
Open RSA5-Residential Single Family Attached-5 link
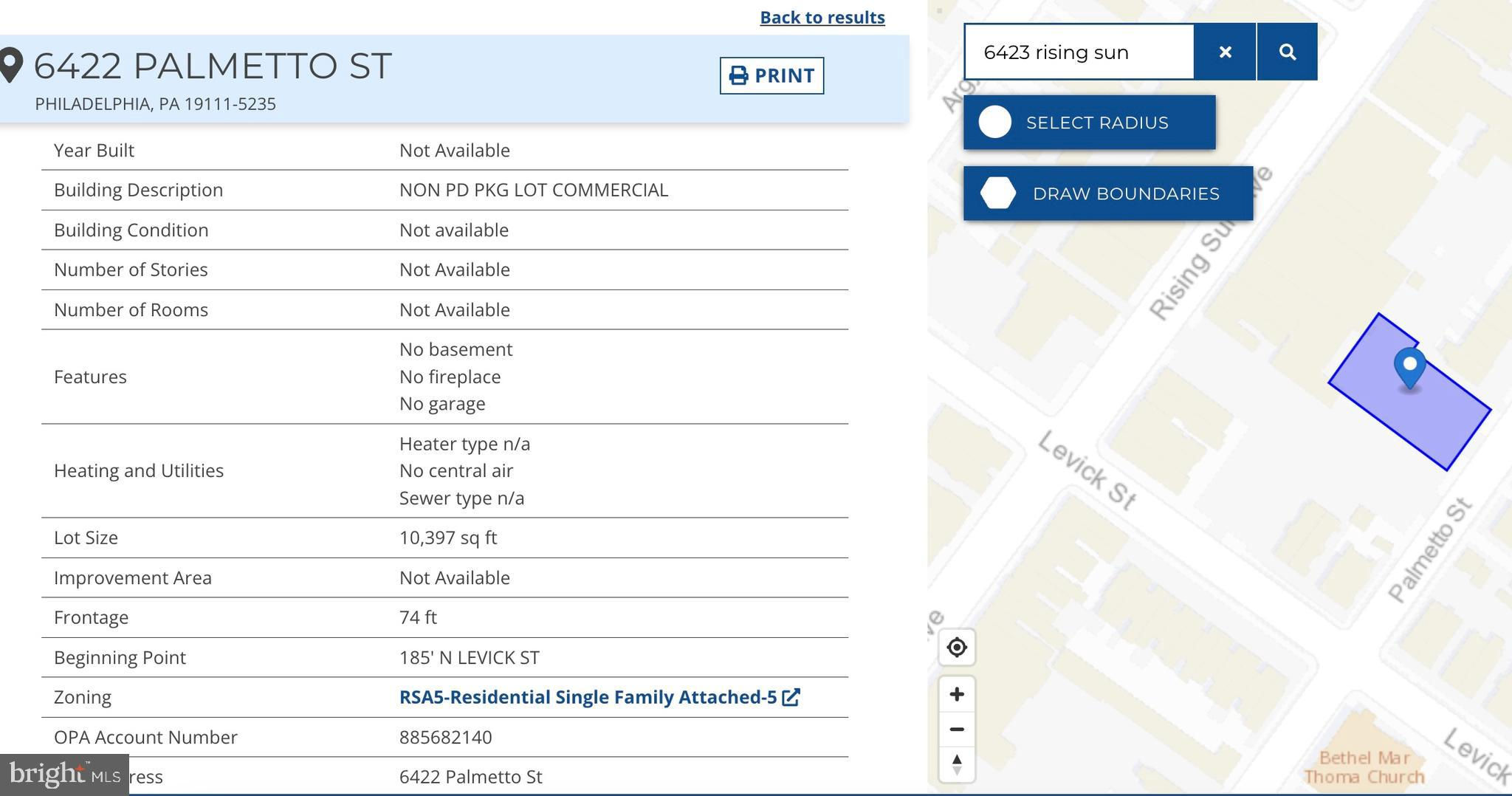(588, 697)
